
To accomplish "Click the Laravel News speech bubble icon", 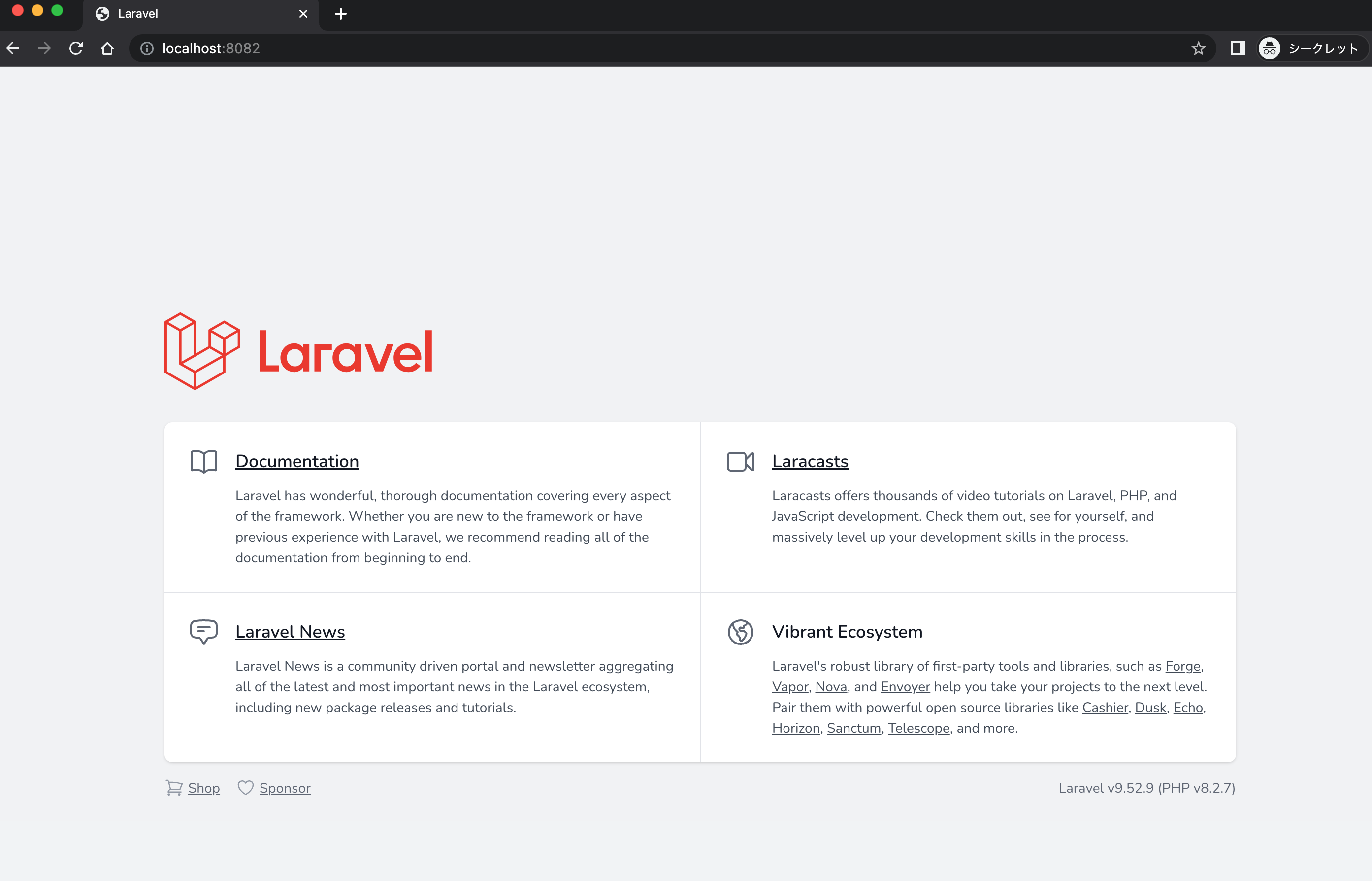I will point(203,632).
